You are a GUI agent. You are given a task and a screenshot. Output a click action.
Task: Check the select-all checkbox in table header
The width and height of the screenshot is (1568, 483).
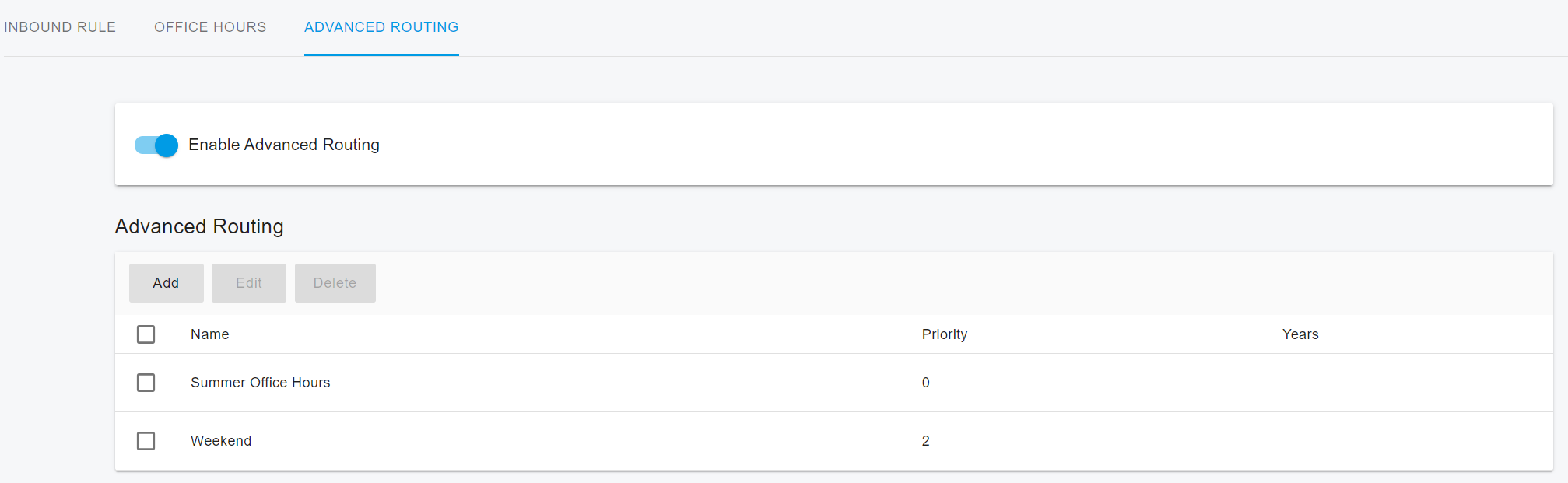pyautogui.click(x=146, y=334)
